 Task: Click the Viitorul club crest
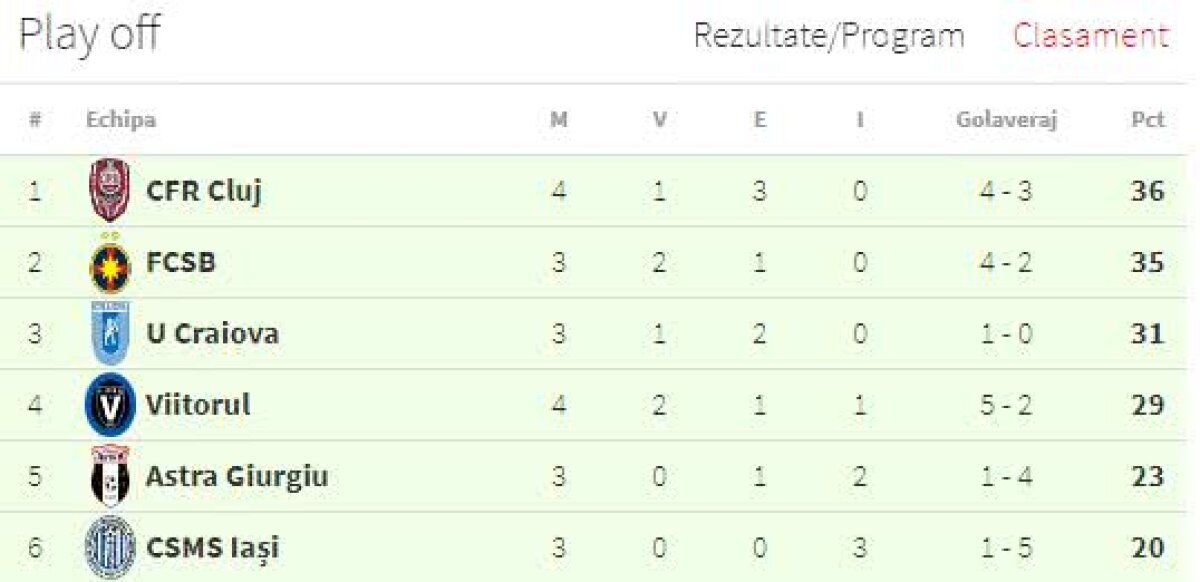pyautogui.click(x=109, y=404)
